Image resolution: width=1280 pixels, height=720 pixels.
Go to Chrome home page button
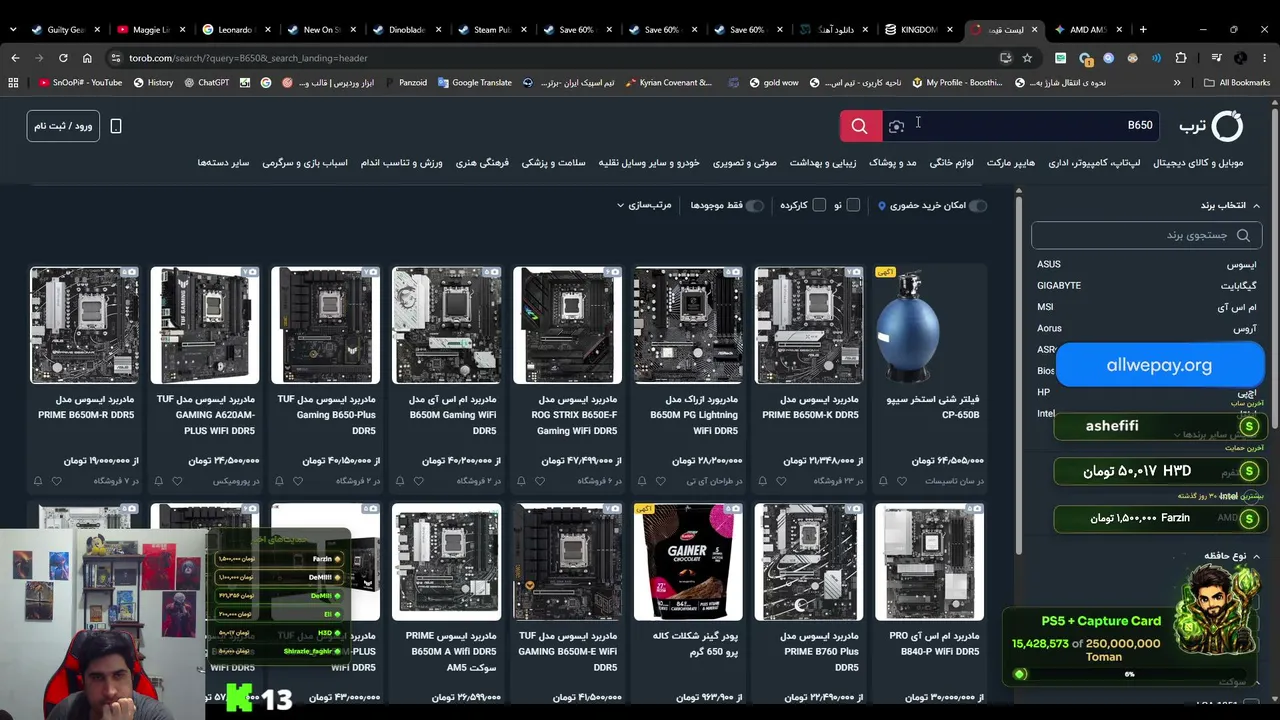(x=87, y=58)
